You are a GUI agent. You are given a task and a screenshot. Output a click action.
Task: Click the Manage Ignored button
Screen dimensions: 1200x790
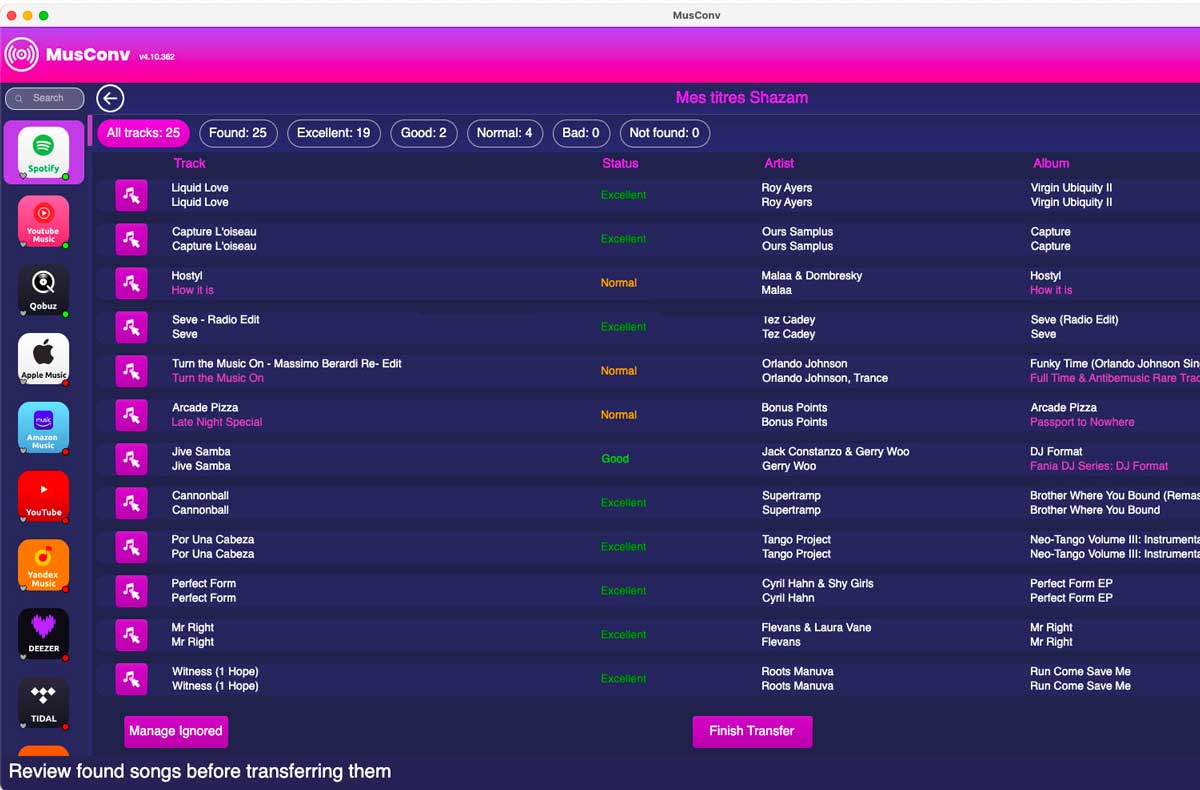[x=176, y=731]
